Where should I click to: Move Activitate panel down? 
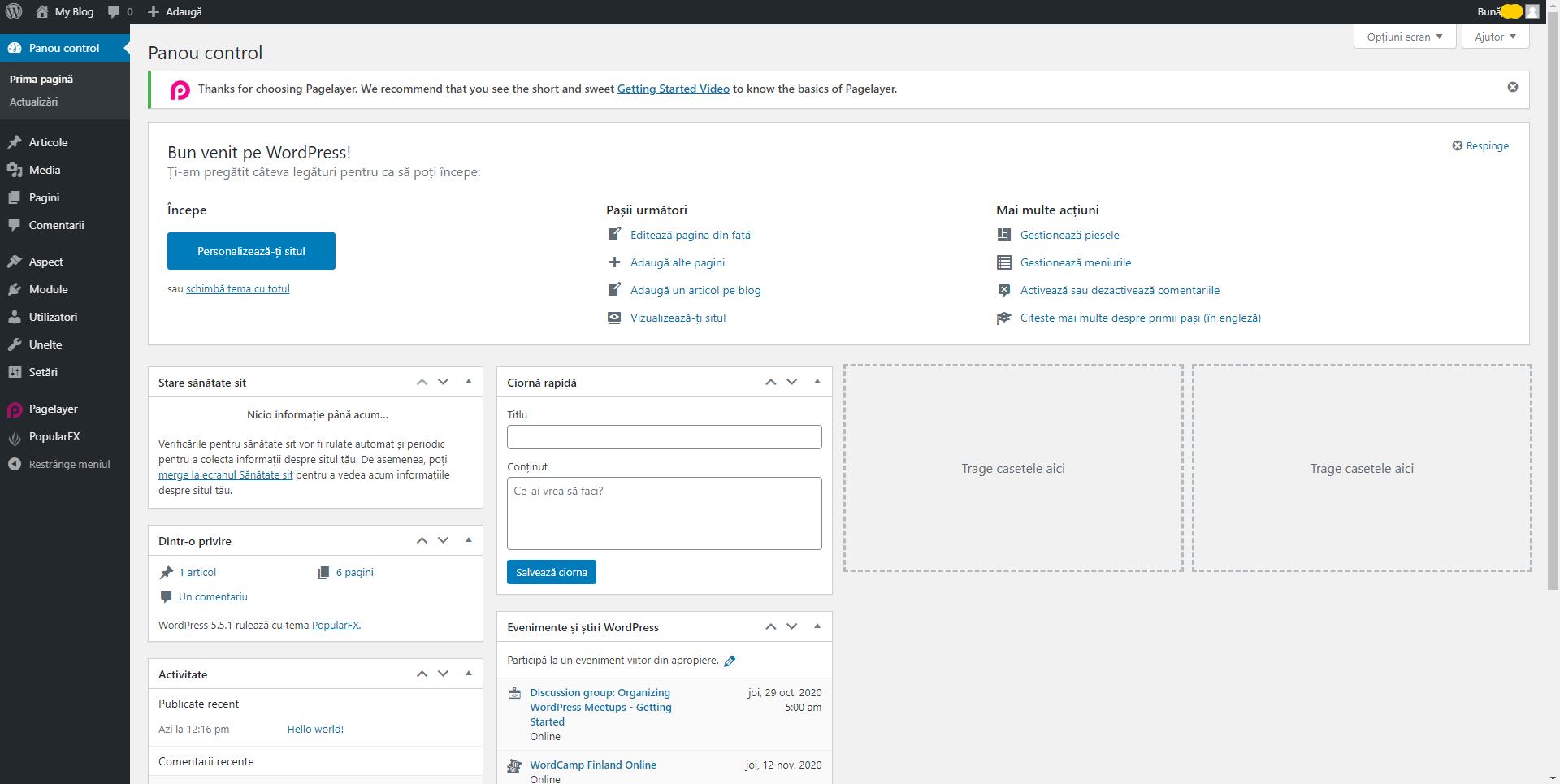point(444,674)
